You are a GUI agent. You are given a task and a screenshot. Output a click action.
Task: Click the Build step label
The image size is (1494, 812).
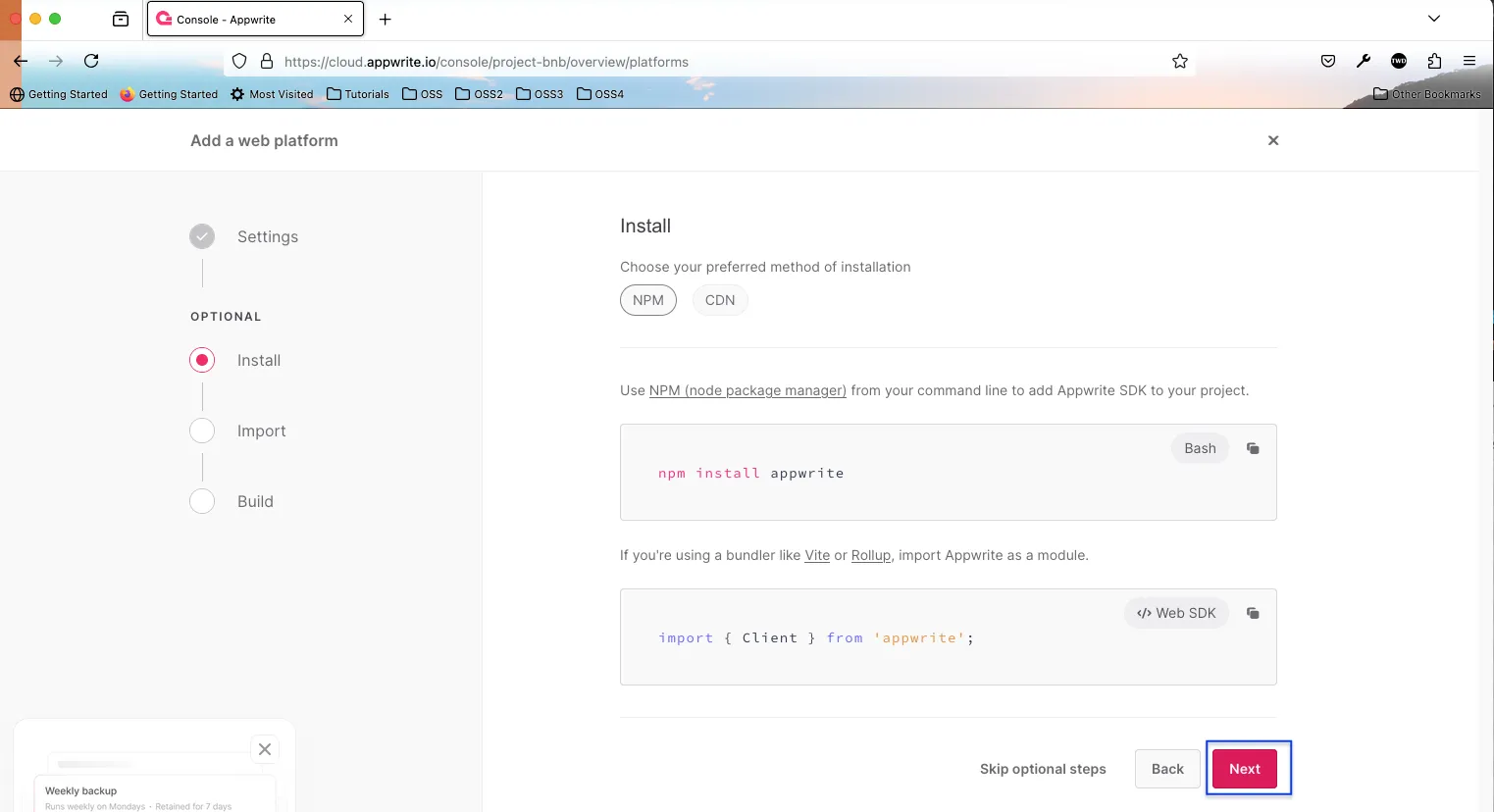point(255,501)
